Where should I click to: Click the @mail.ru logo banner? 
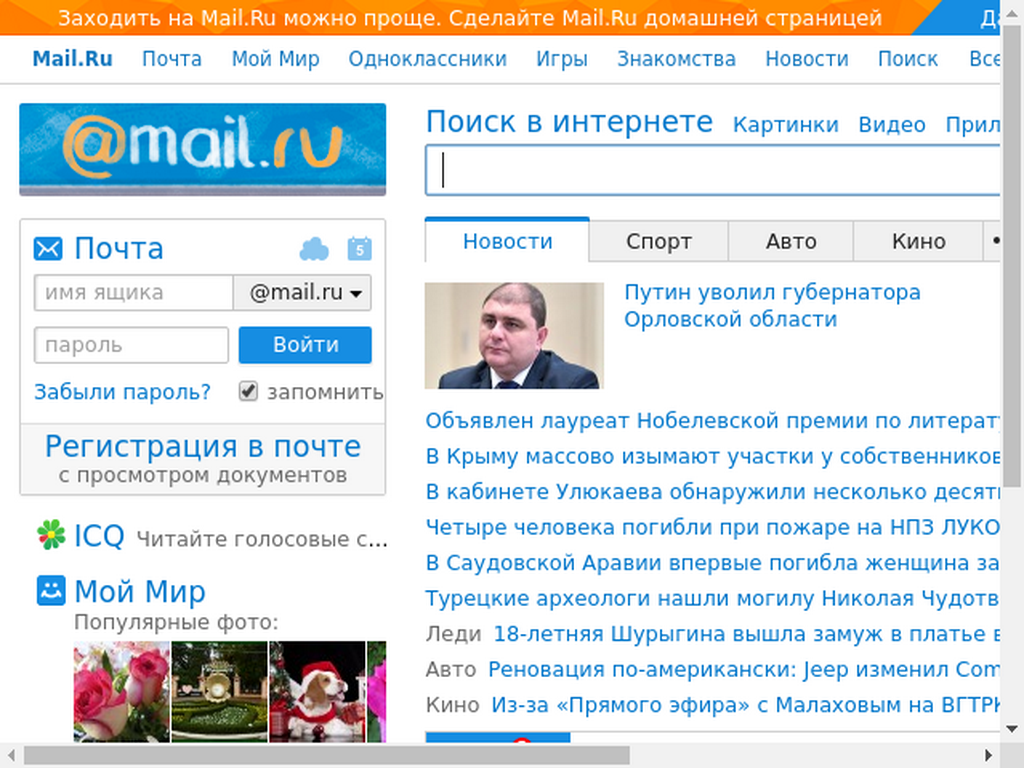[202, 149]
